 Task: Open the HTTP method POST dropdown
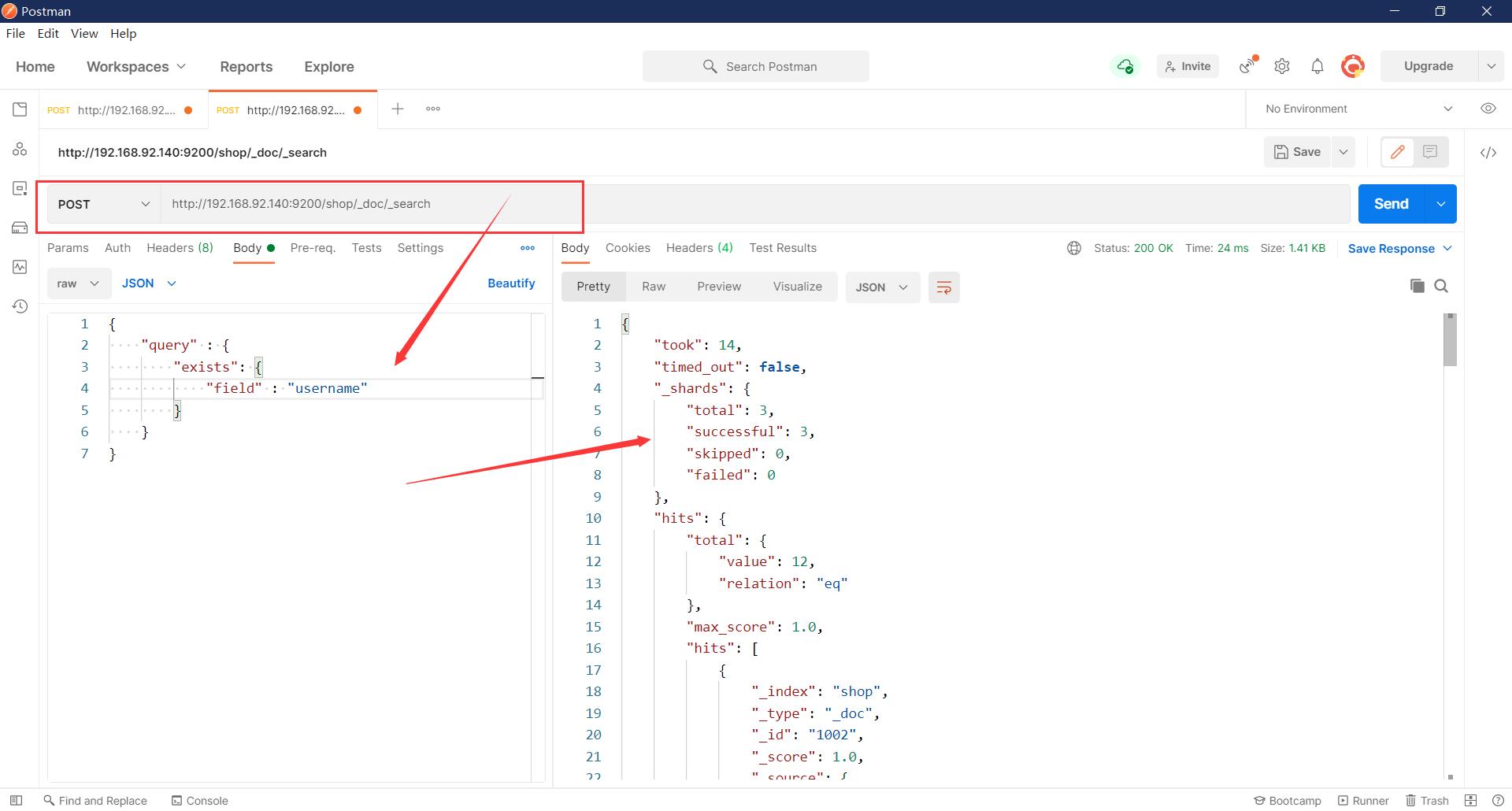coord(104,204)
